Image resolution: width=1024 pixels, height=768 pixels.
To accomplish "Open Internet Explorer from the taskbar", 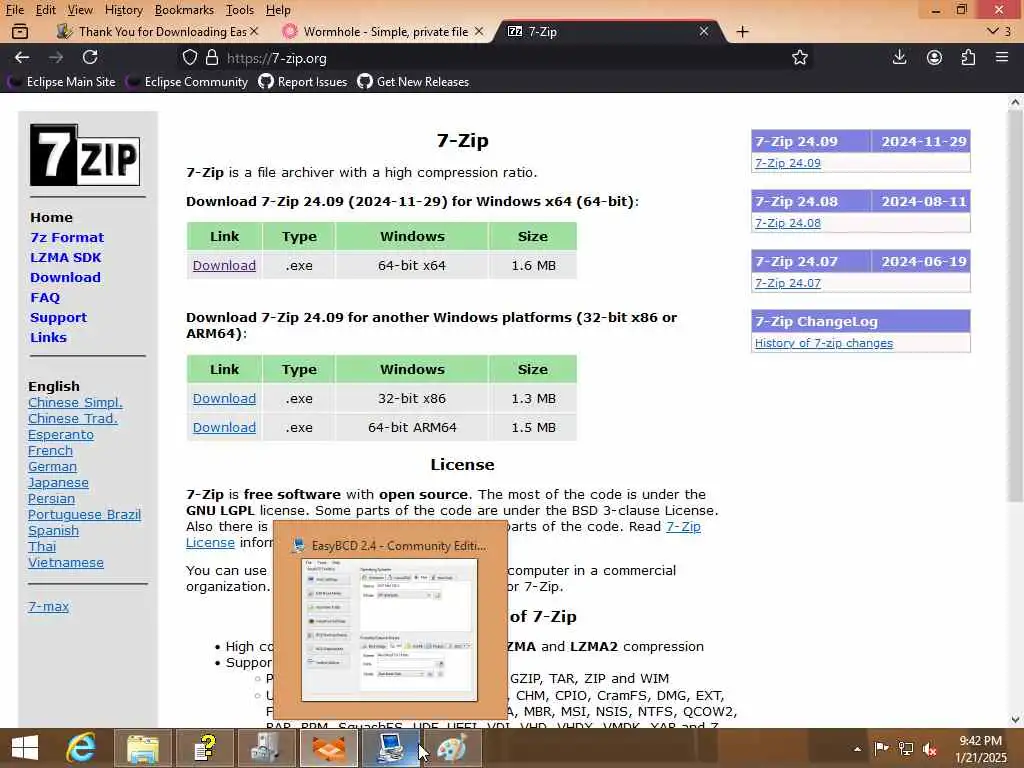I will [81, 748].
